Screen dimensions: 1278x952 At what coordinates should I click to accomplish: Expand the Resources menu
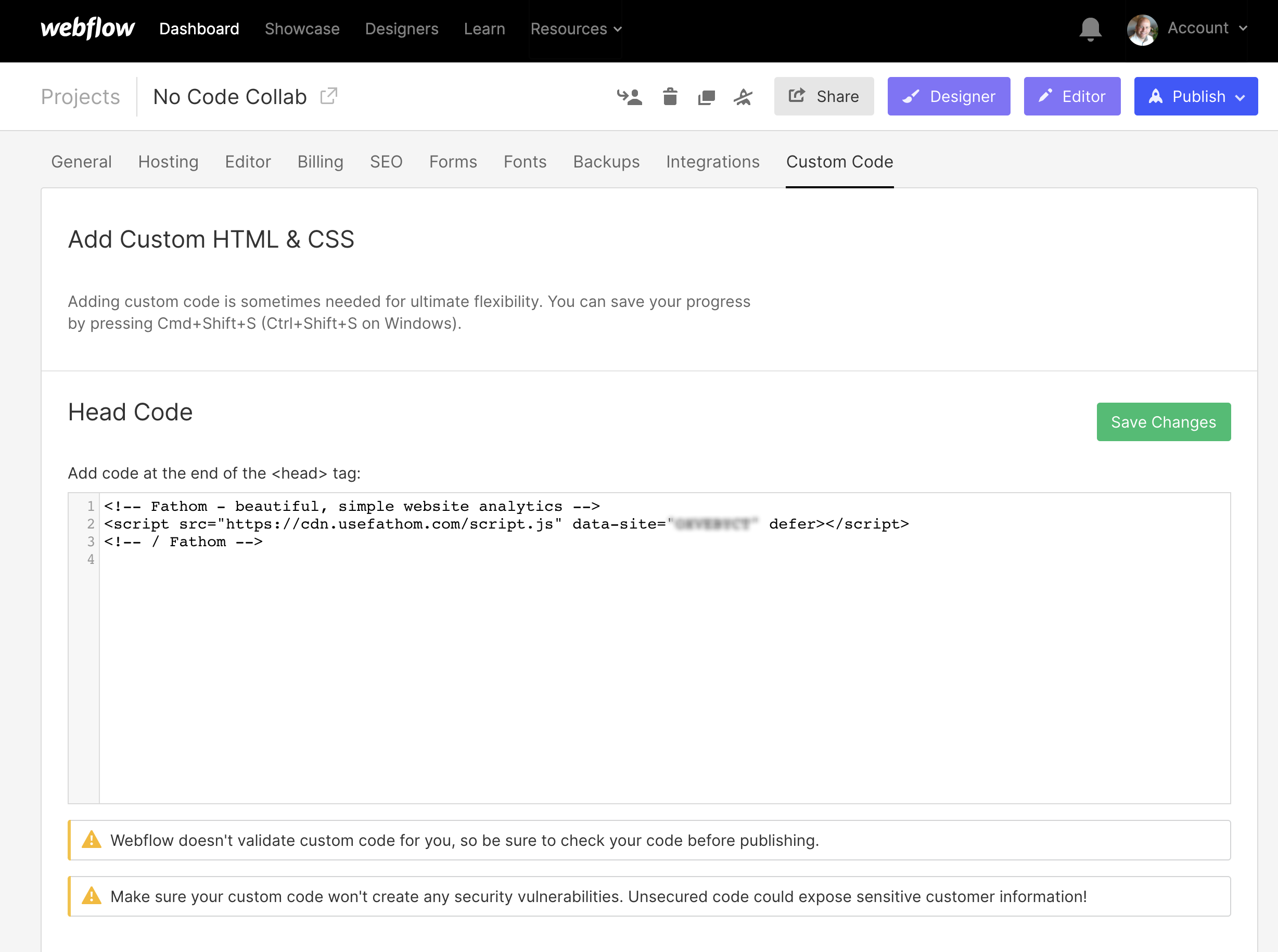pos(576,29)
